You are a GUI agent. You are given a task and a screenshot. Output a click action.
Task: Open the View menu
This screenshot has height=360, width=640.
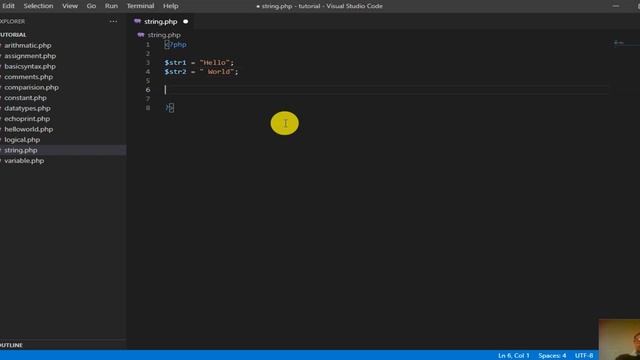pyautogui.click(x=70, y=6)
